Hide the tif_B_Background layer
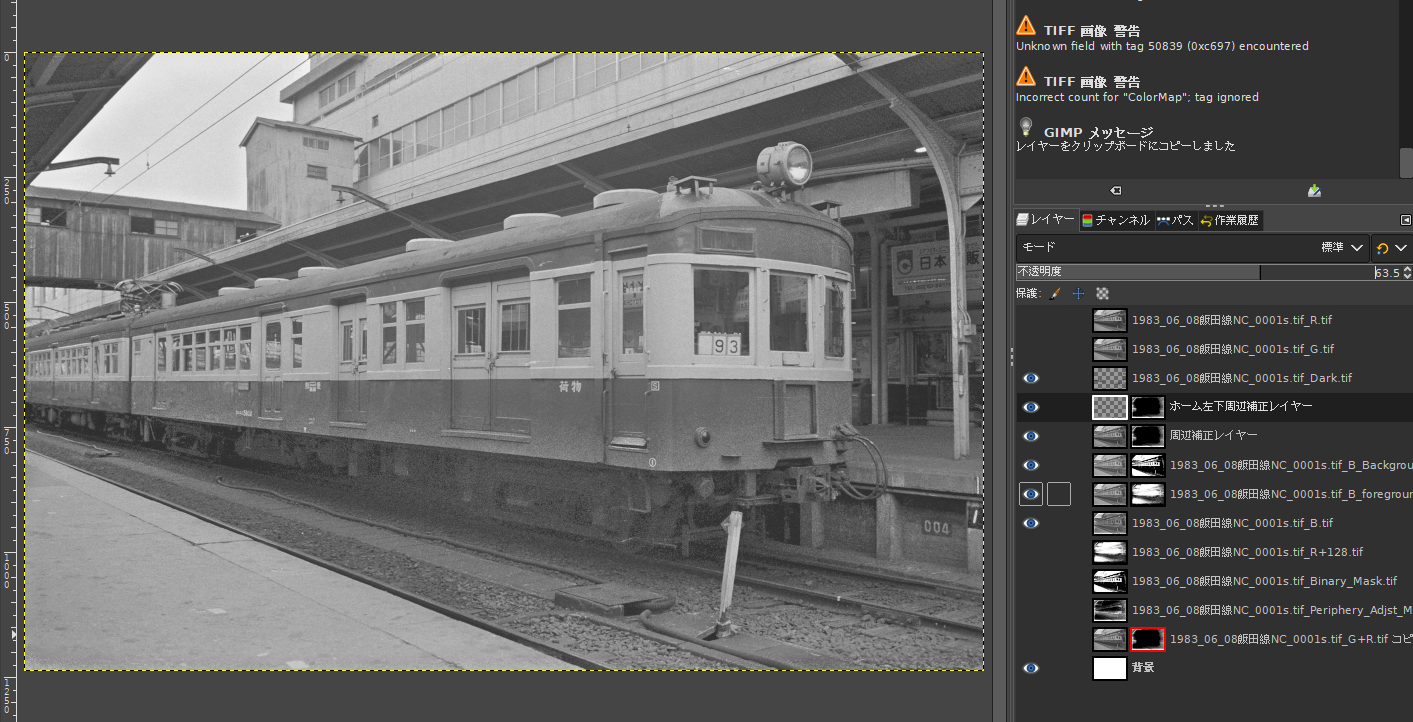1413x722 pixels. tap(1031, 465)
